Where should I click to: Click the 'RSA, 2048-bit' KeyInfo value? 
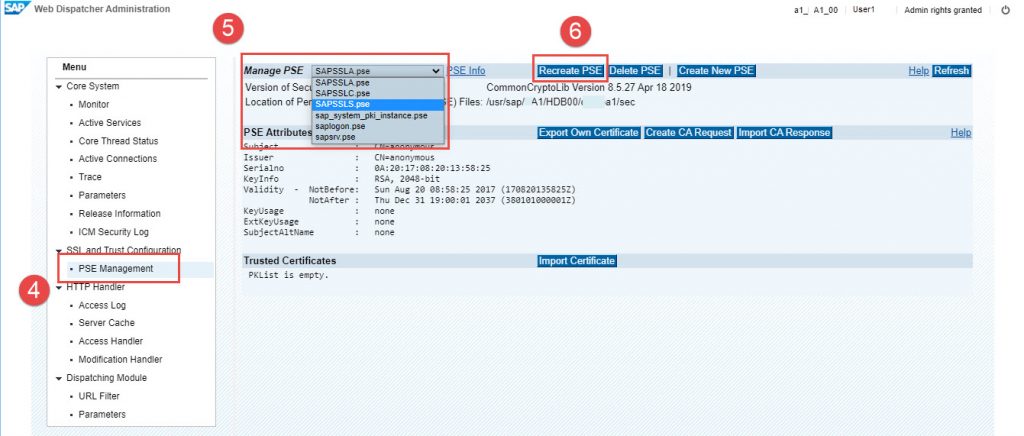pos(407,179)
